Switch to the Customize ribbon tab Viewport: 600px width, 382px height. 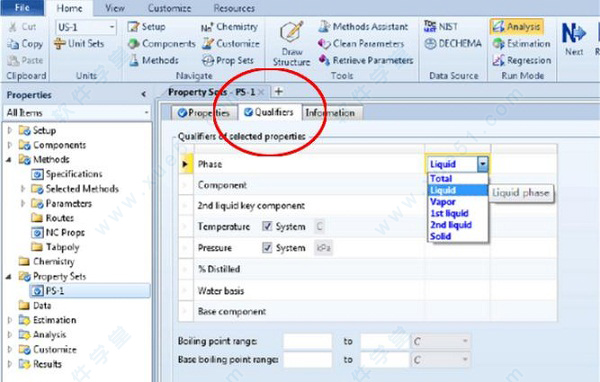[169, 8]
